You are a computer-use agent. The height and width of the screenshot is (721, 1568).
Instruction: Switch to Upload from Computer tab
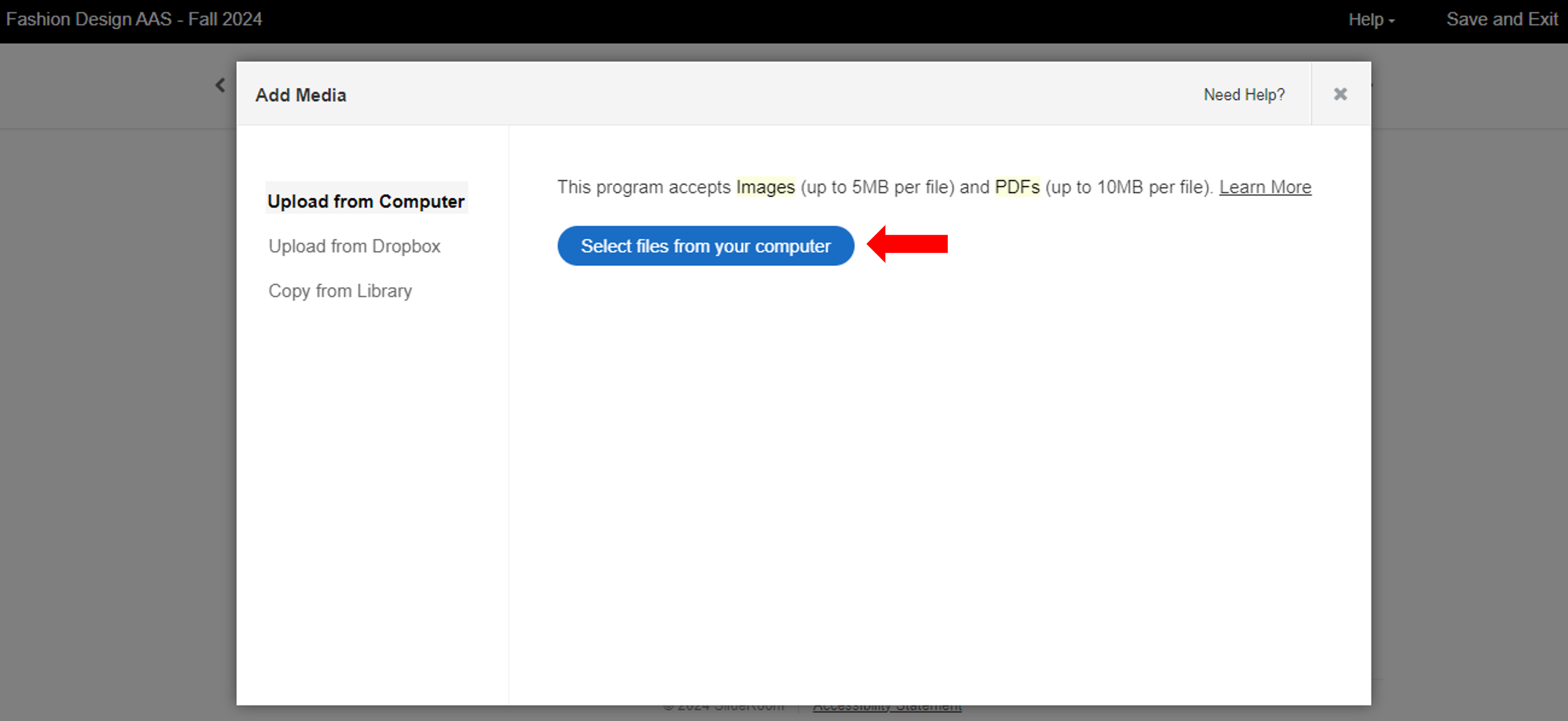(366, 201)
